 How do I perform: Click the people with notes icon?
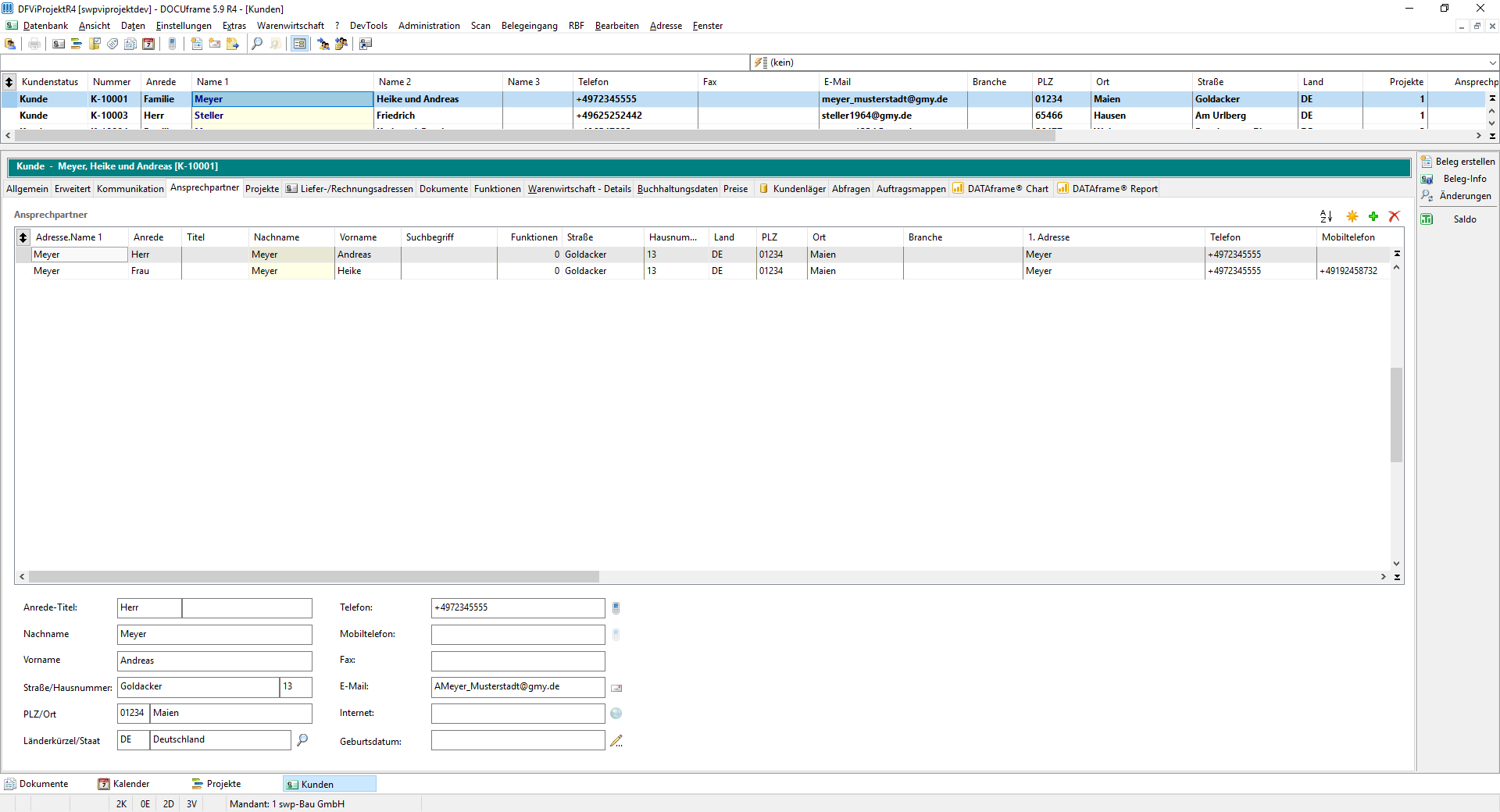click(341, 44)
